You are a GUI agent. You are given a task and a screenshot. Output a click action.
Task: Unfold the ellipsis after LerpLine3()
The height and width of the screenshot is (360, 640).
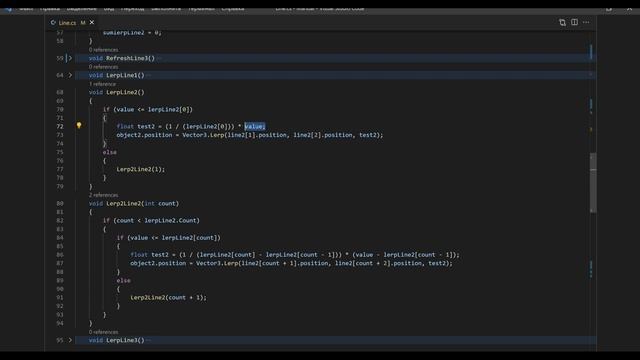click(149, 340)
